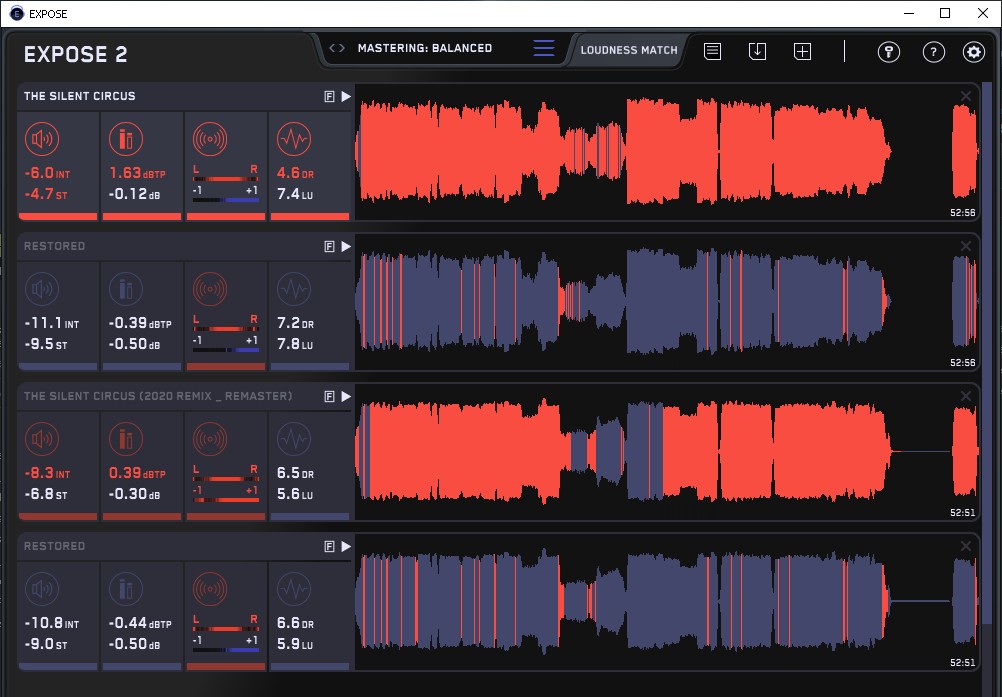Screen dimensions: 1002x697
Task: Toggle the F button on first Restored track
Action: (x=328, y=246)
